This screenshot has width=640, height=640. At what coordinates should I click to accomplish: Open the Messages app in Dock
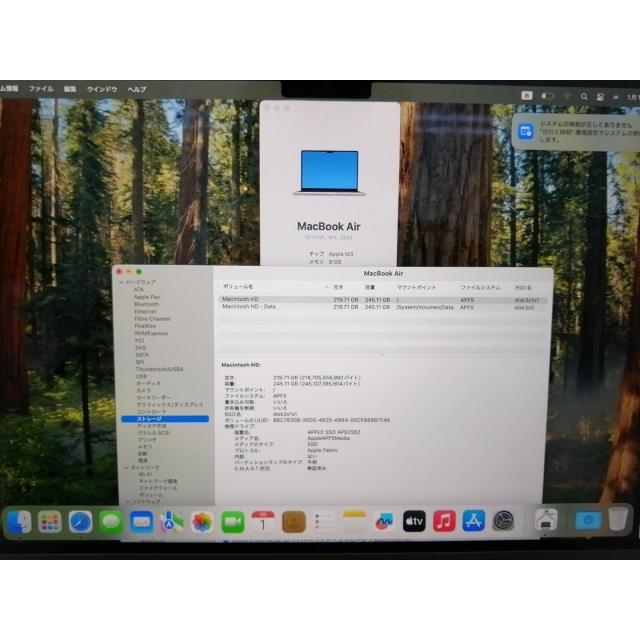111,522
